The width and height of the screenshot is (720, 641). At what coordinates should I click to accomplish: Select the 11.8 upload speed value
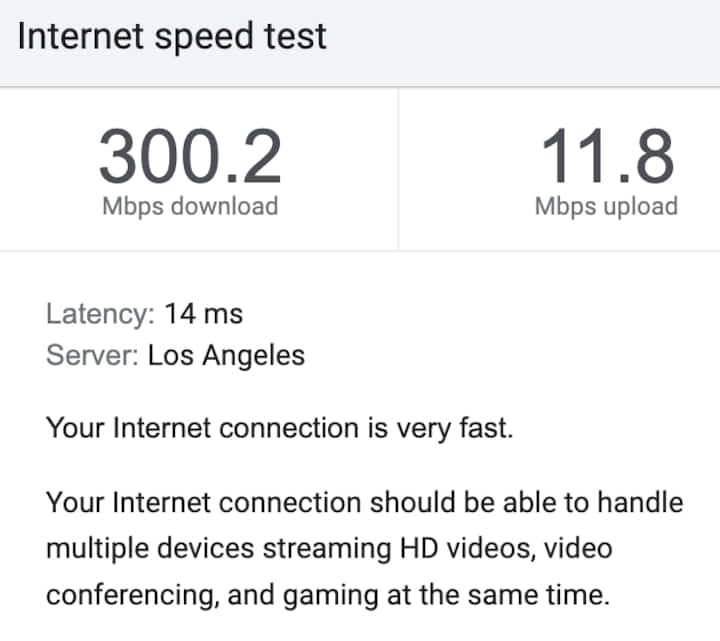[x=607, y=158]
